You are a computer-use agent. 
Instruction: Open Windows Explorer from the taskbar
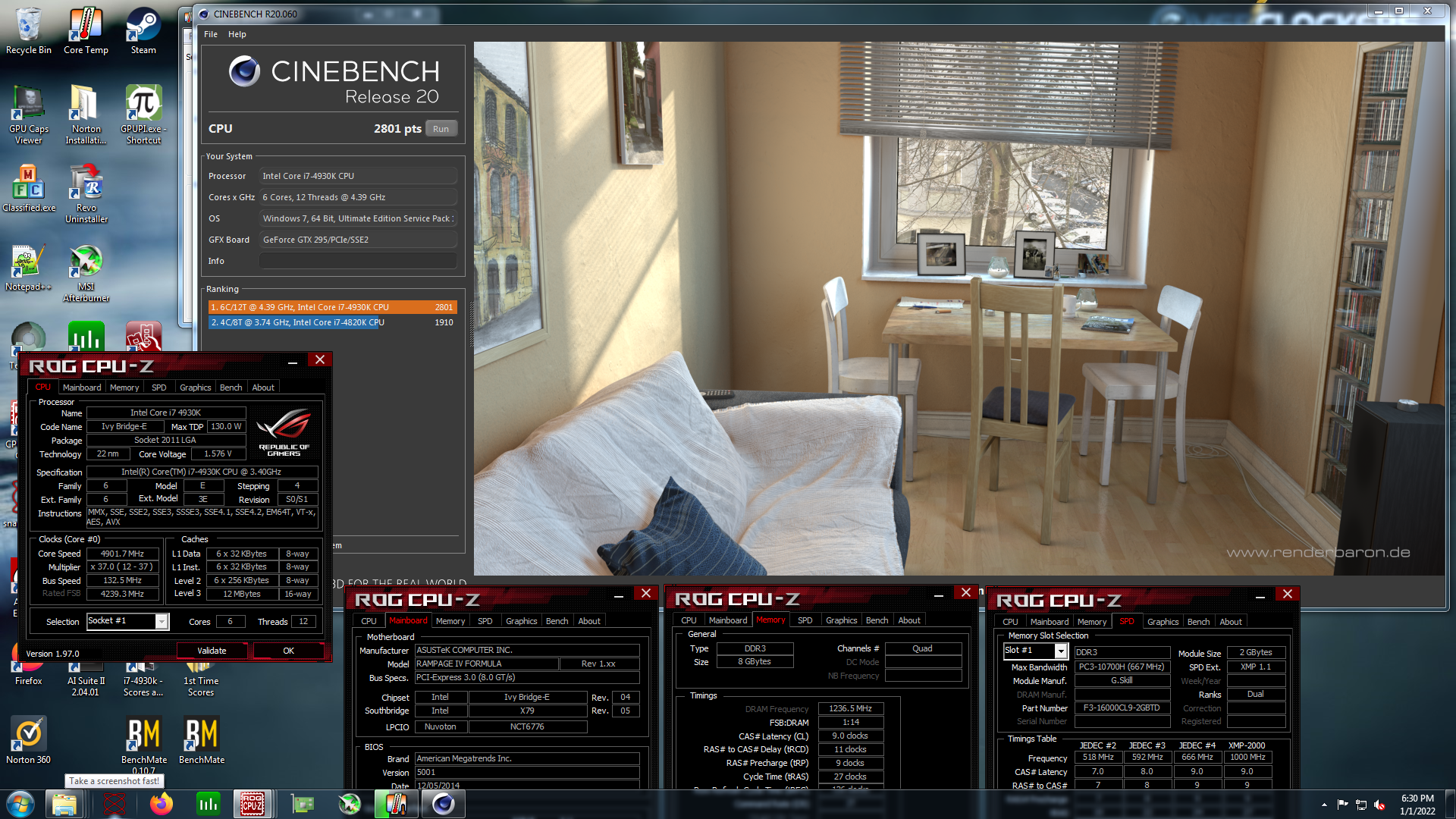(64, 804)
